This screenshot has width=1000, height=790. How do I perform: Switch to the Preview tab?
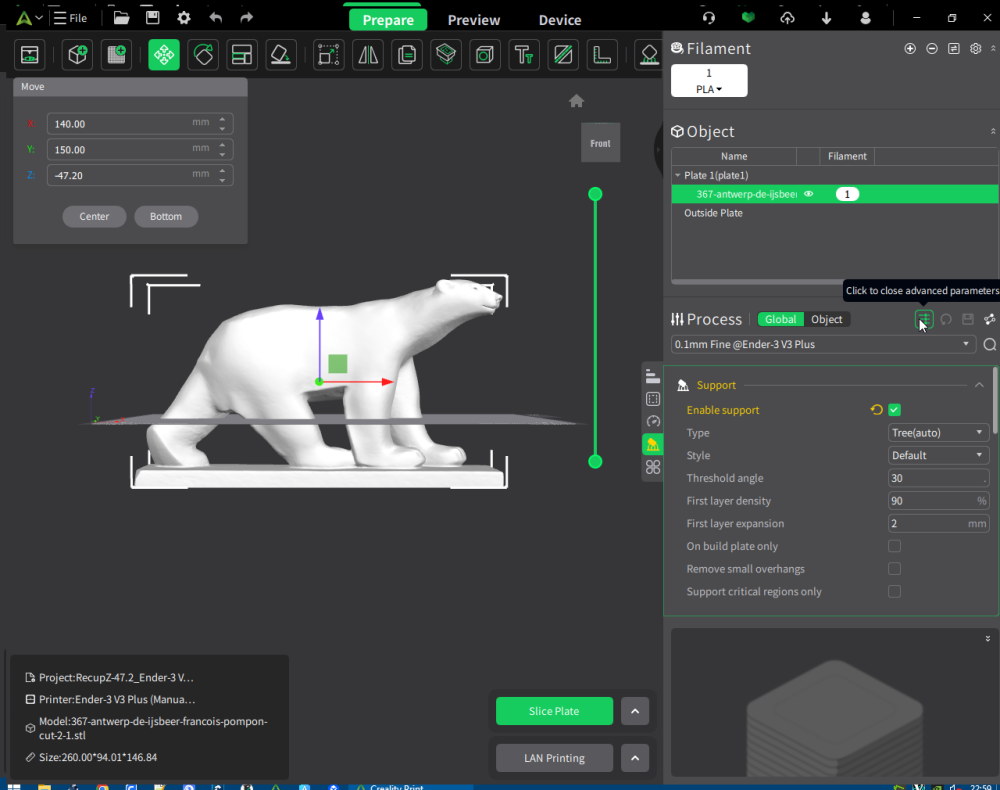point(474,20)
